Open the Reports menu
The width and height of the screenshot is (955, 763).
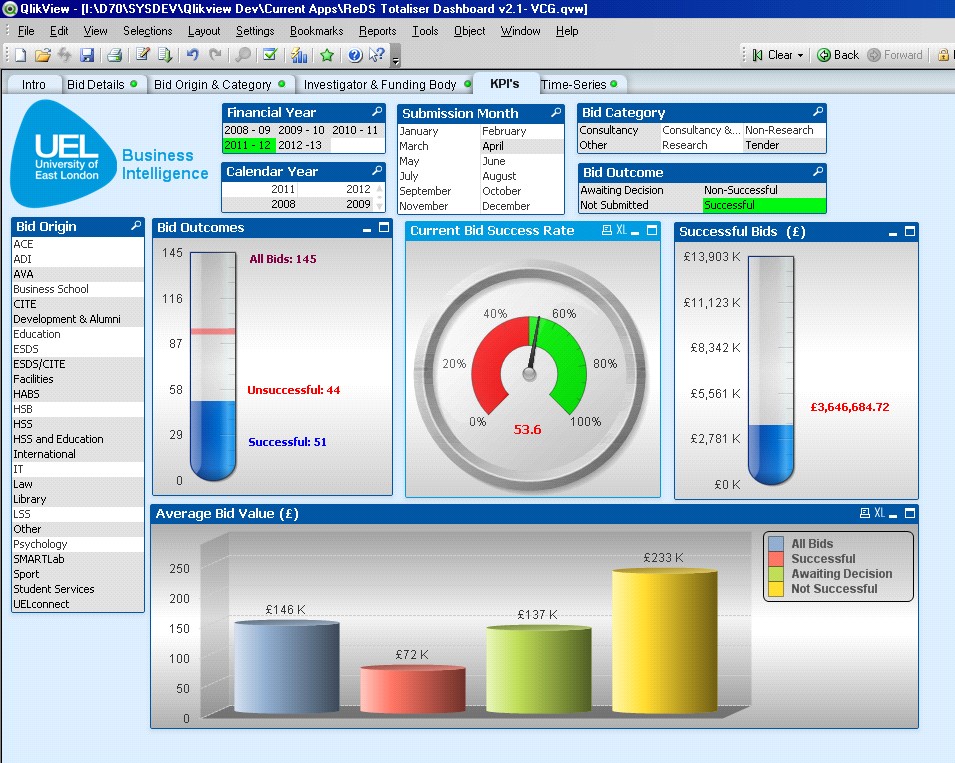click(377, 31)
